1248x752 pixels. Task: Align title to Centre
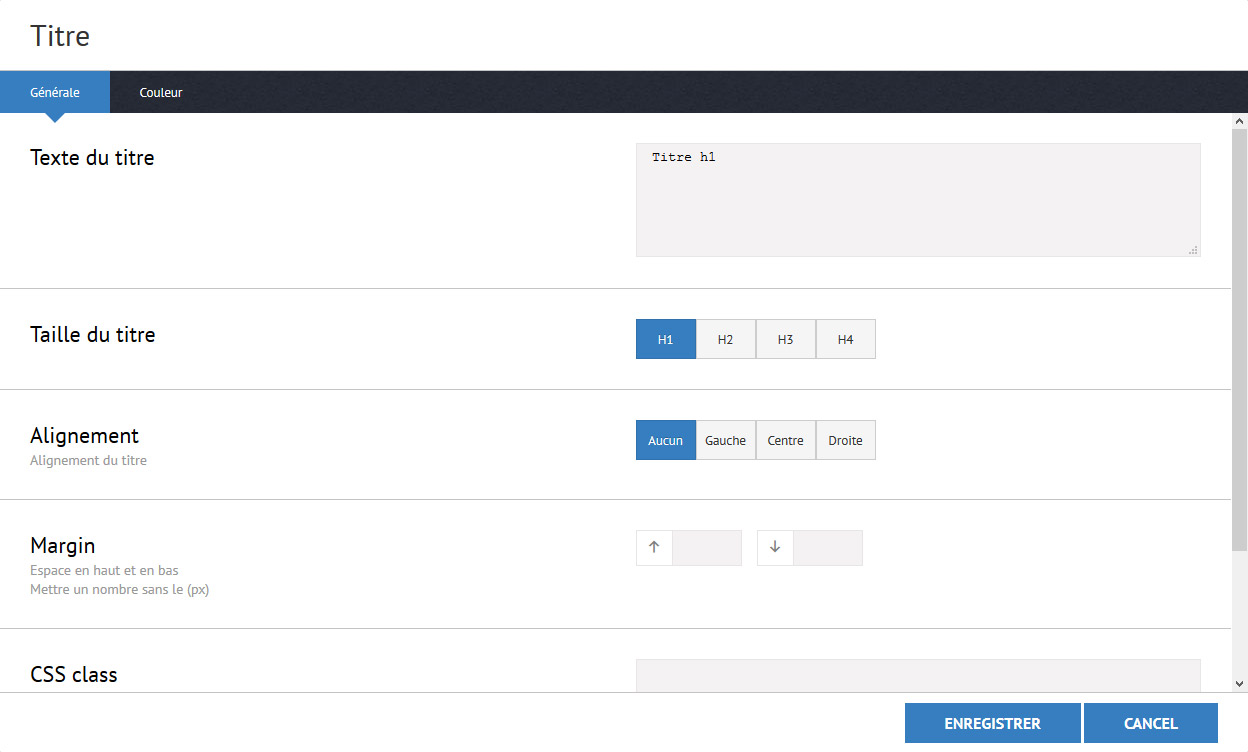(x=786, y=440)
